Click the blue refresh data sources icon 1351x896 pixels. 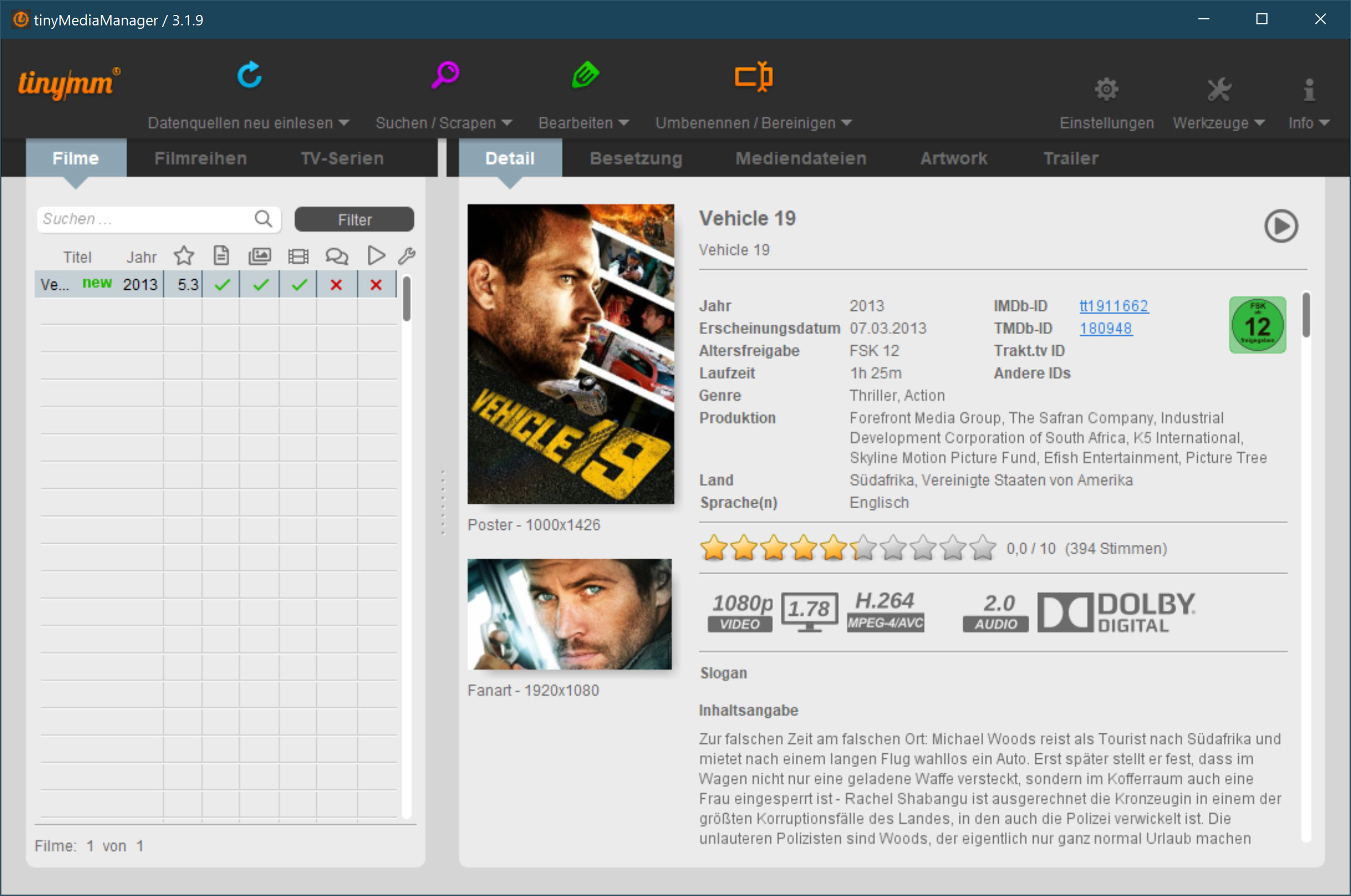pos(249,75)
